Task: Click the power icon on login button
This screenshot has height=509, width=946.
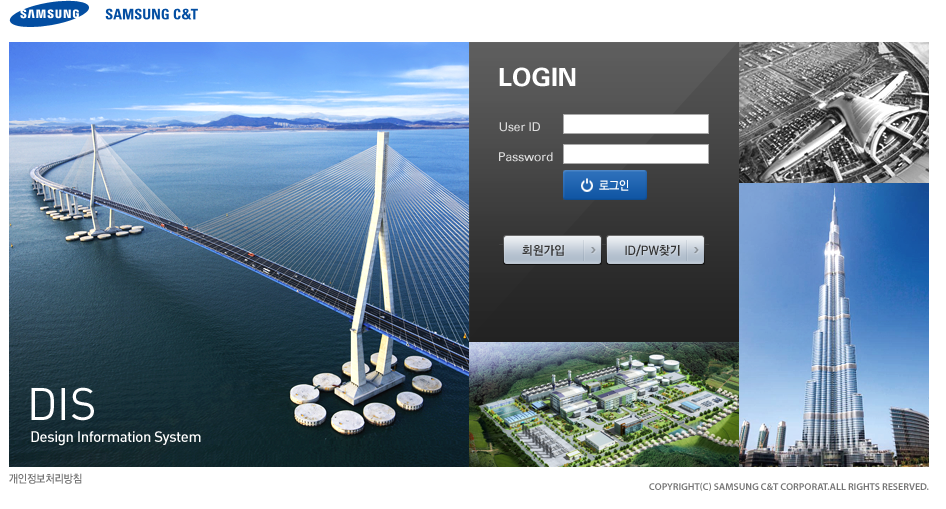Action: pos(586,185)
